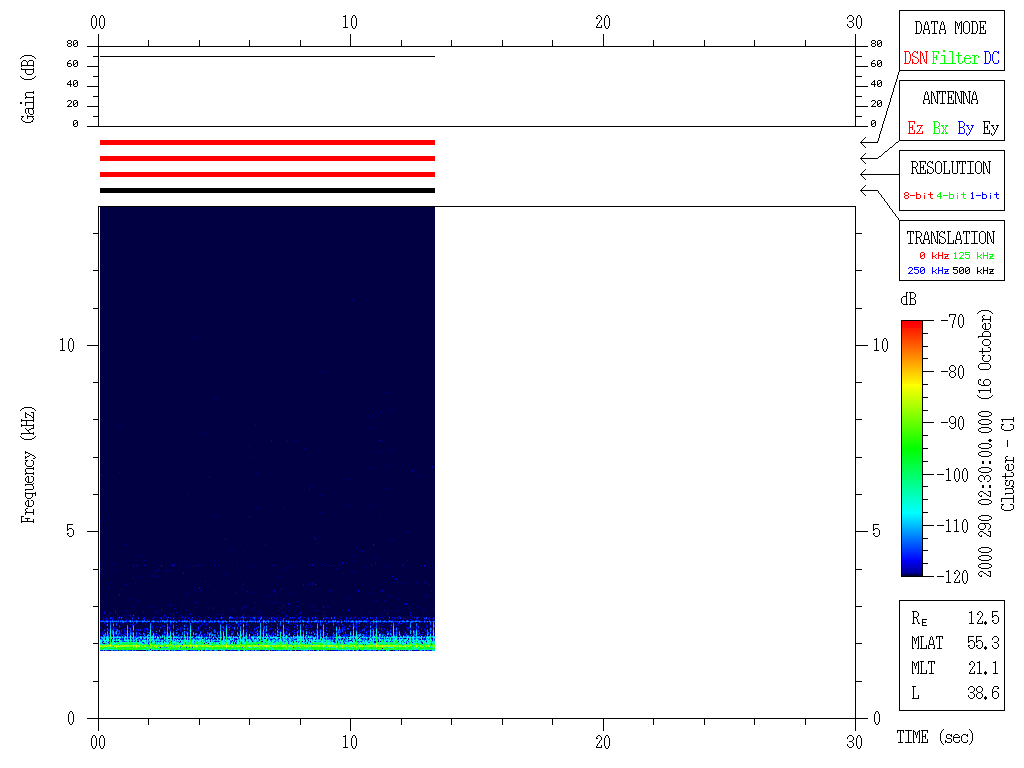Screen dimensions: 1024x768
Task: Click the data mode red status bar
Action: click(x=267, y=142)
